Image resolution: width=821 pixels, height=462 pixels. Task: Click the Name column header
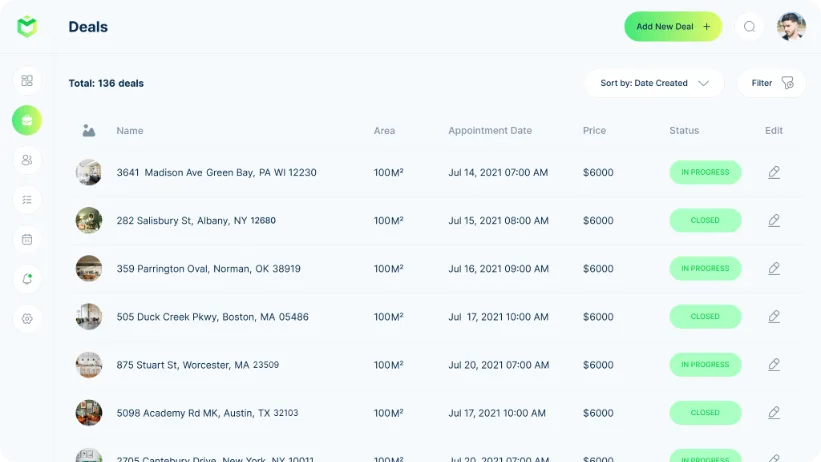[x=130, y=130]
